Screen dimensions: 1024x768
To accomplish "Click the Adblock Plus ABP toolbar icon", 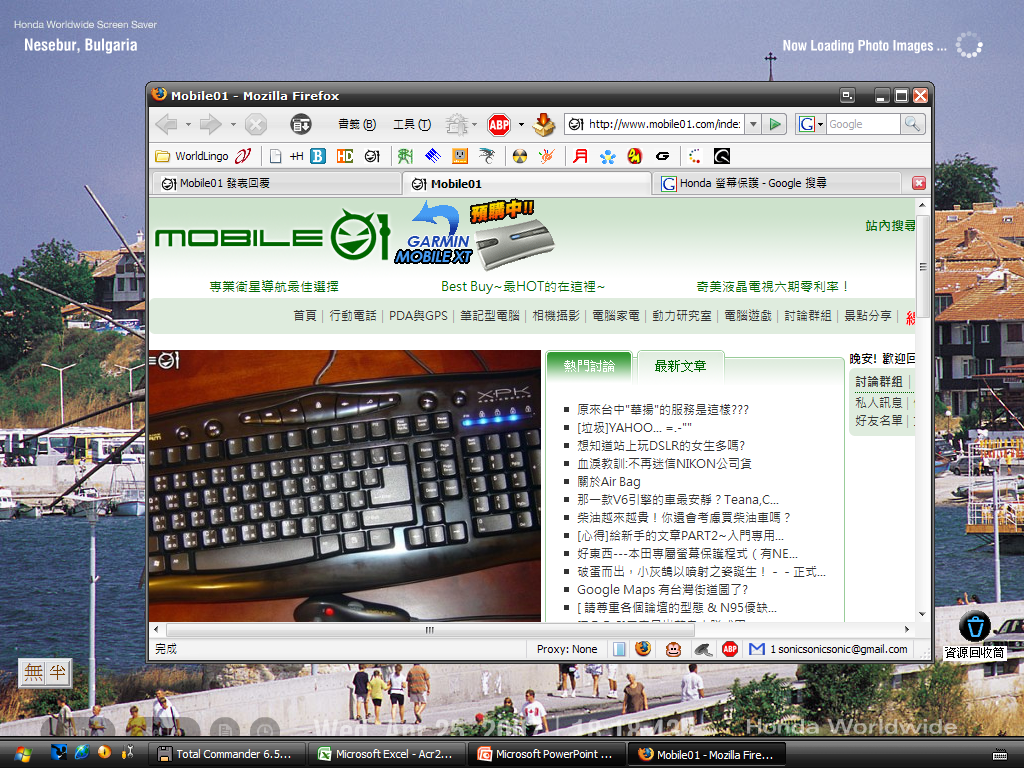I will point(499,124).
